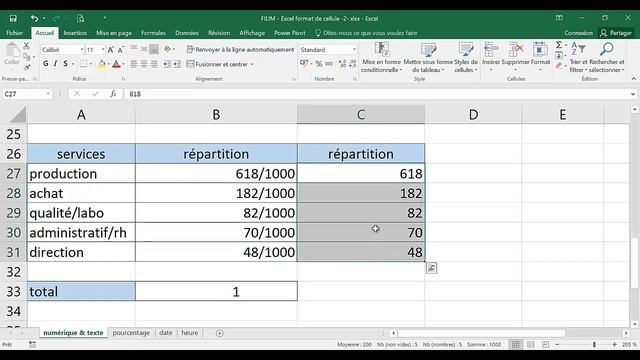Viewport: 640px width, 360px height.
Task: Click the Rechercher et sélectionner magnifier
Action: (607, 58)
